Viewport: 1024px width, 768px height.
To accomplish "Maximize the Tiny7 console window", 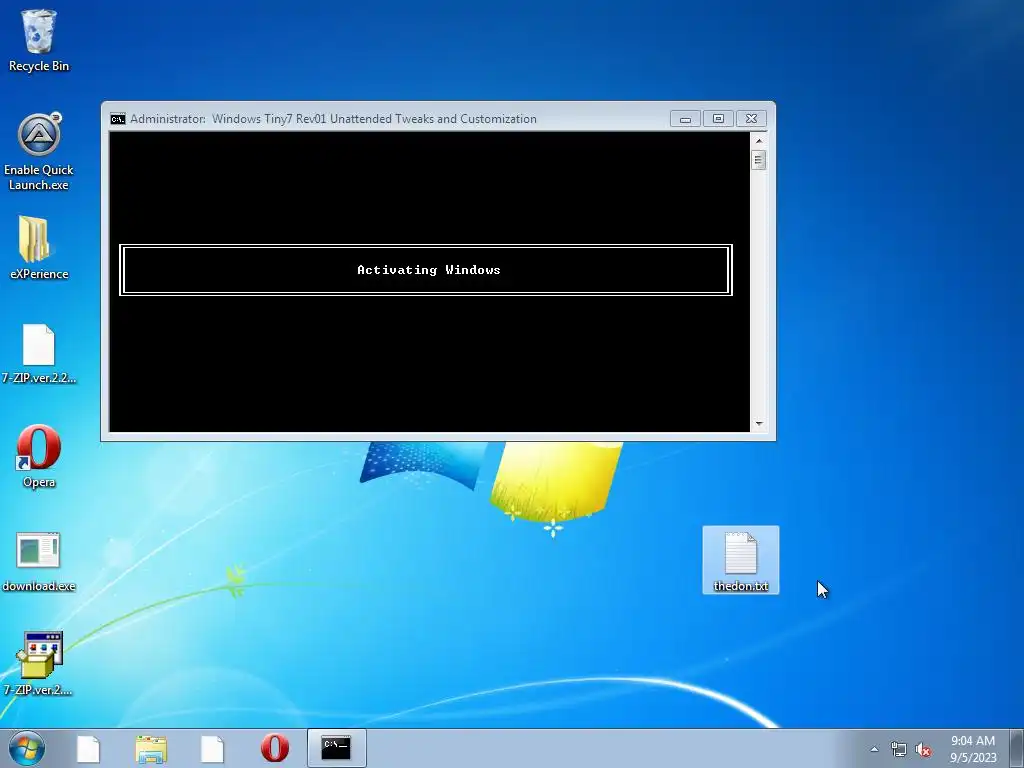I will pos(718,119).
